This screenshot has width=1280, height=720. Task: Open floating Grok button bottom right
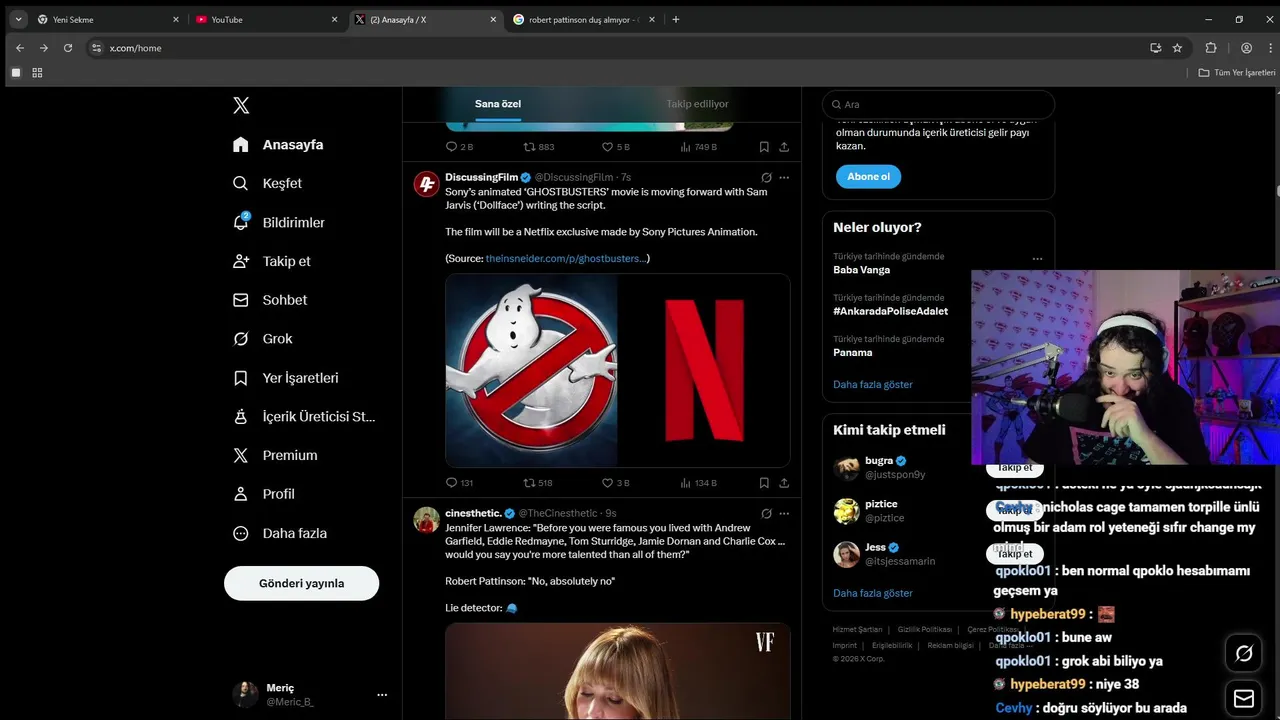point(1244,653)
